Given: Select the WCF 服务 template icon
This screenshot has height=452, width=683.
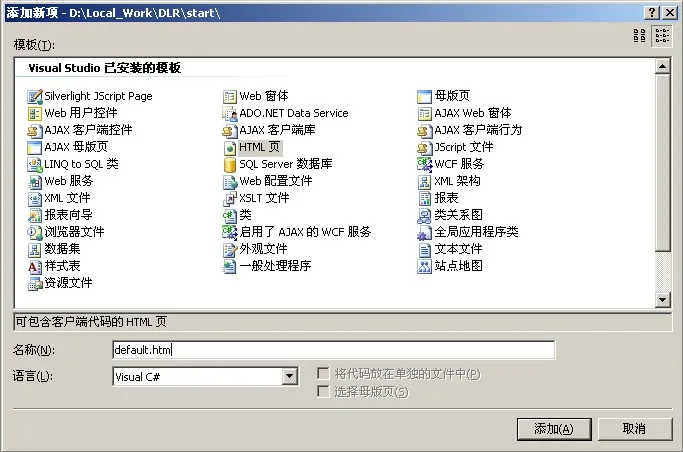Looking at the screenshot, I should click(424, 164).
